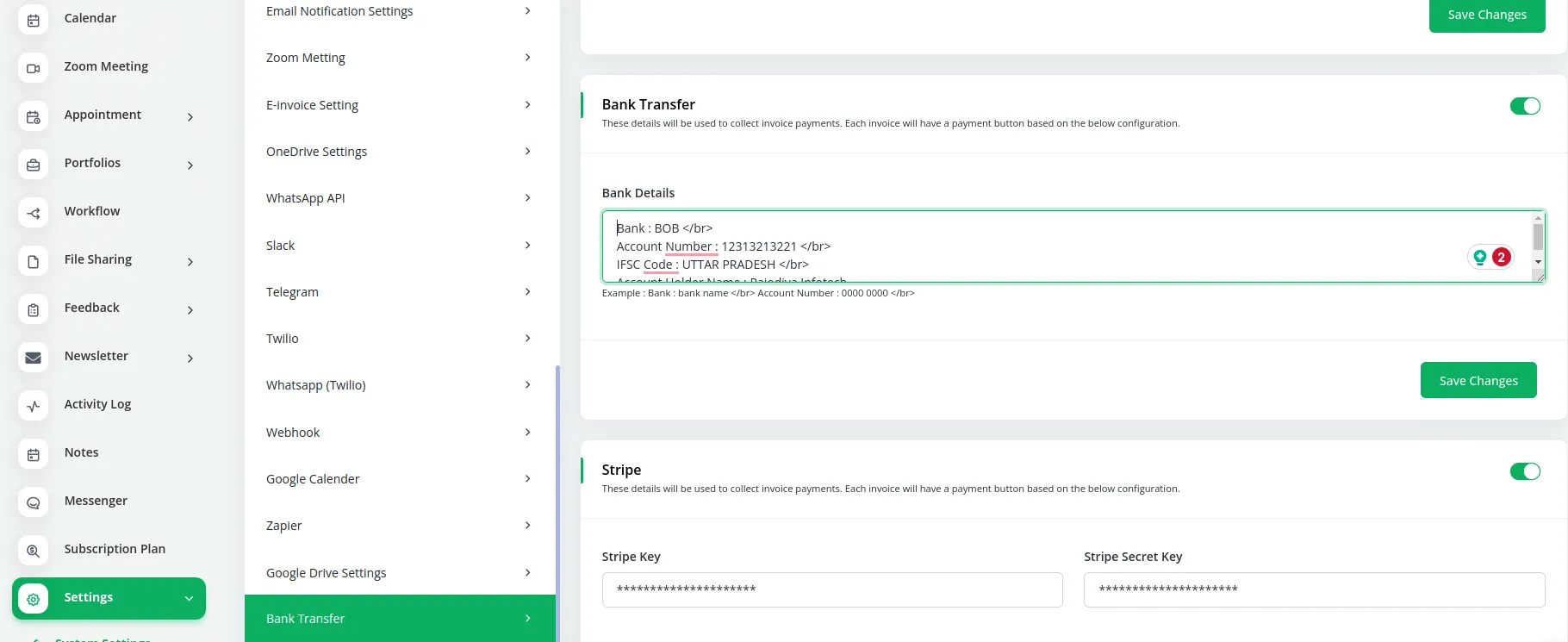
Task: Open Zoom Meeting via its camera icon
Action: pos(33,68)
